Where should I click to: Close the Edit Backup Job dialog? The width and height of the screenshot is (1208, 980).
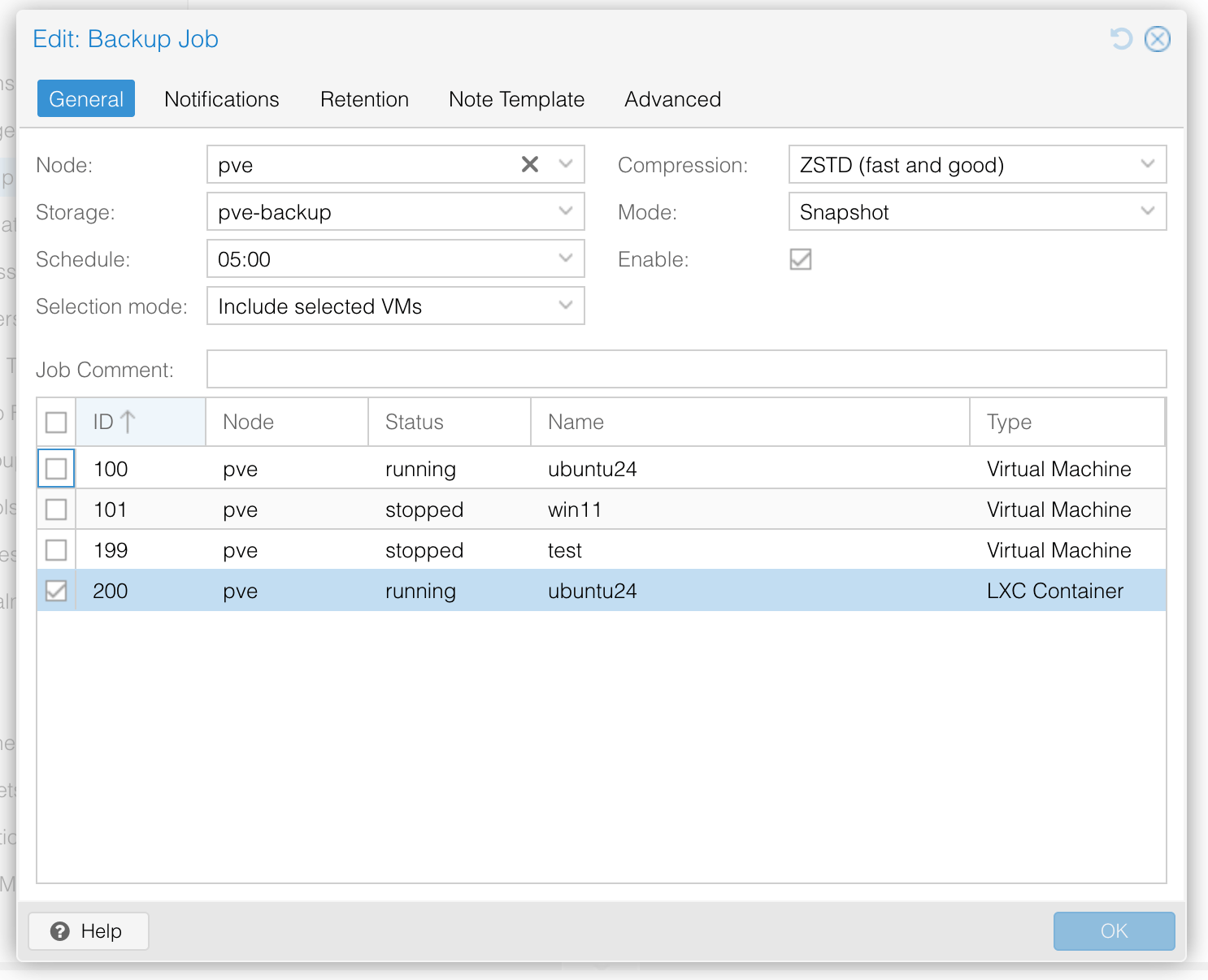[x=1157, y=38]
